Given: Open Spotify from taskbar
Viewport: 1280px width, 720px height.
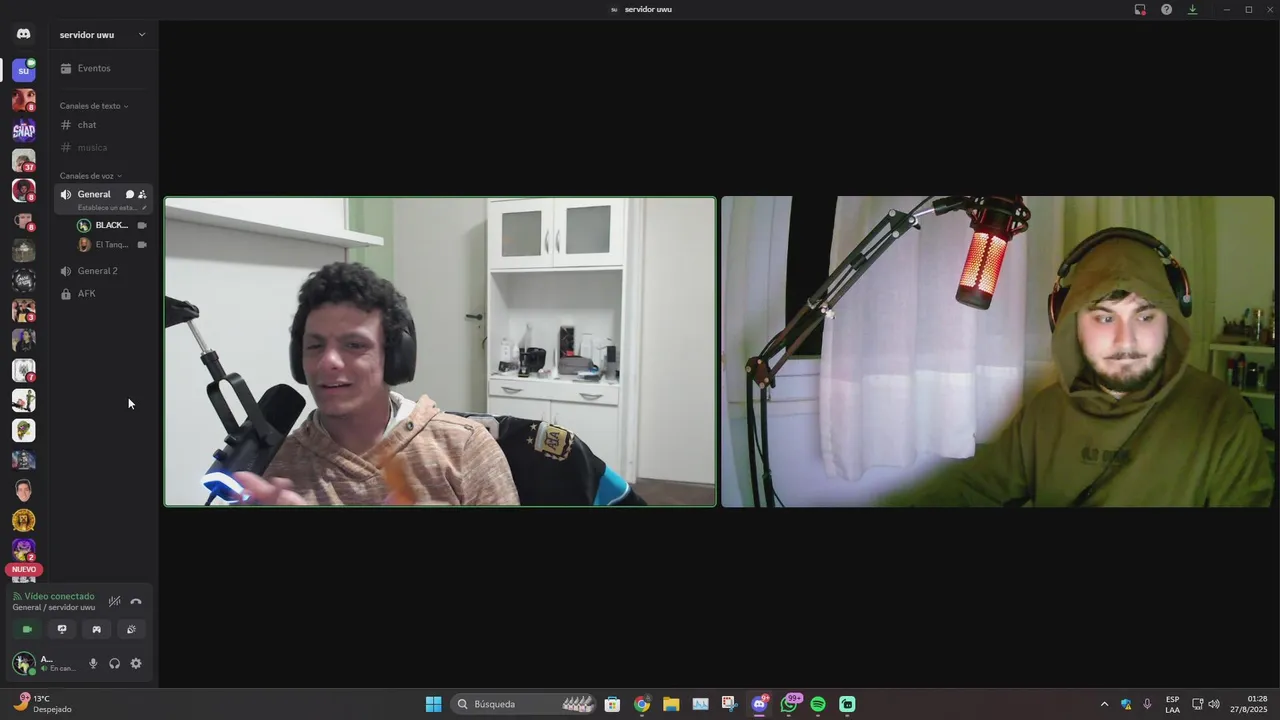Looking at the screenshot, I should pyautogui.click(x=818, y=704).
